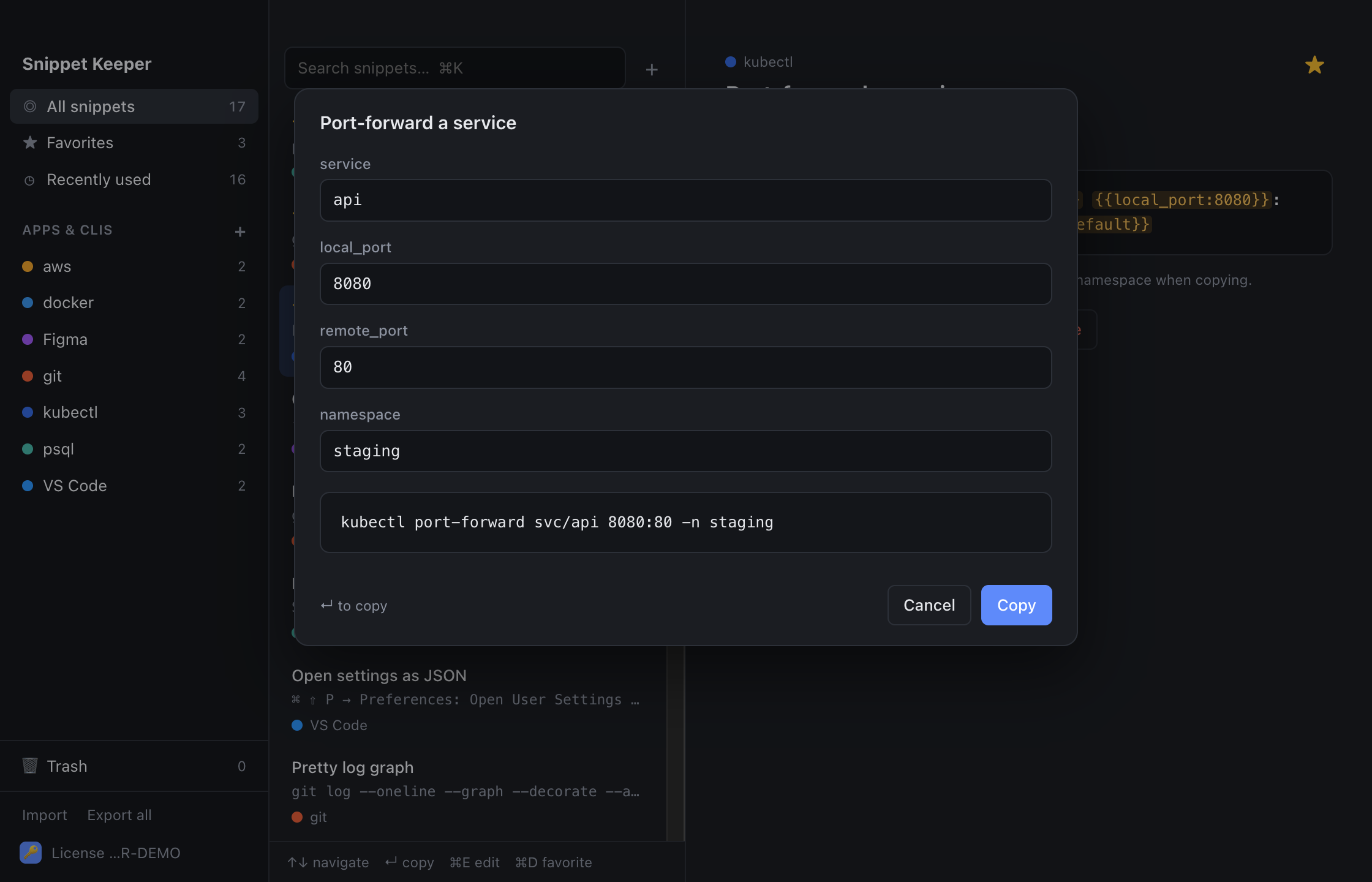Focus the remote_port input field
The height and width of the screenshot is (882, 1372).
point(685,367)
